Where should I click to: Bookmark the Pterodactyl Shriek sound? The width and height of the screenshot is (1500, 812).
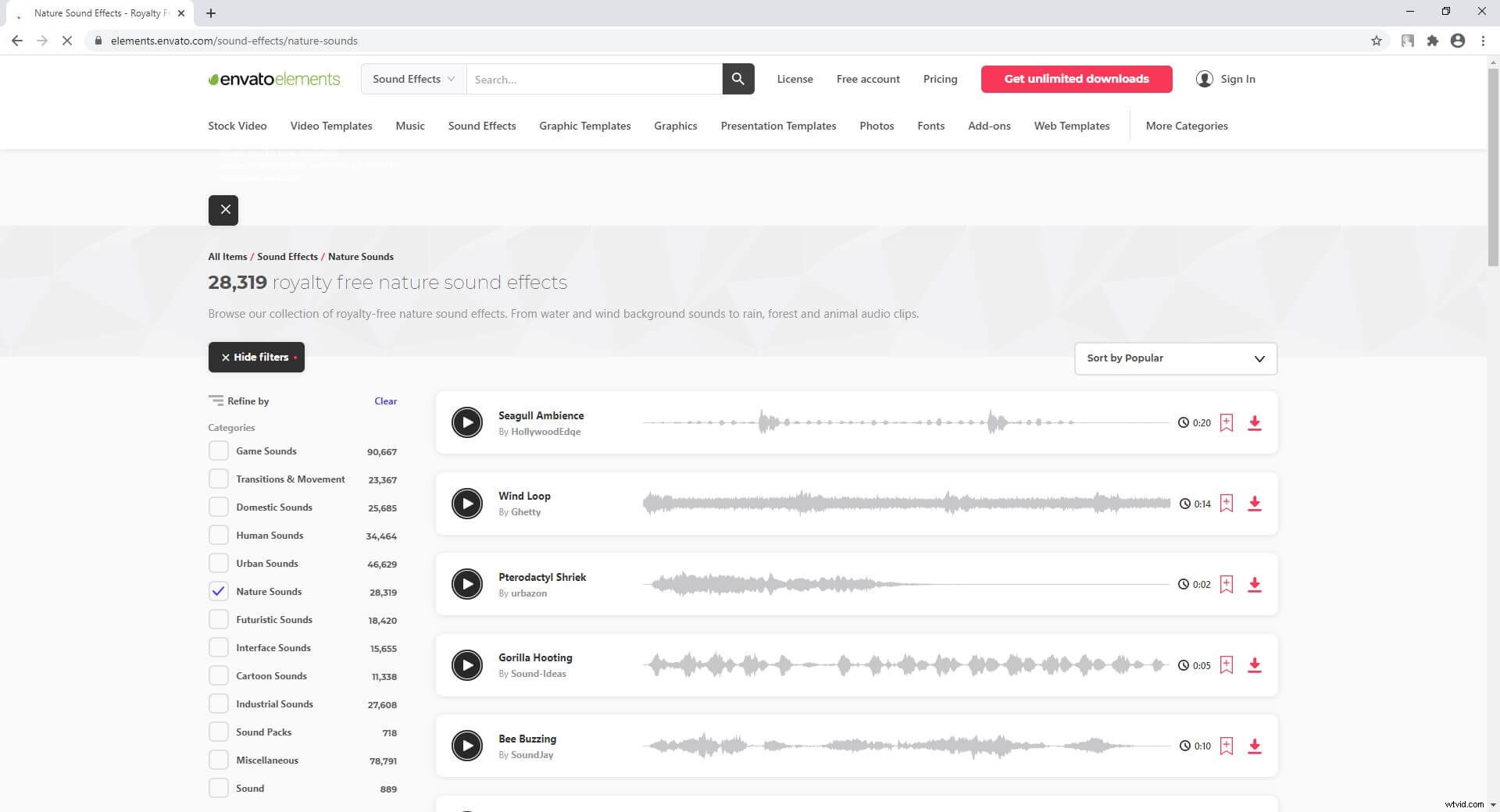1227,584
